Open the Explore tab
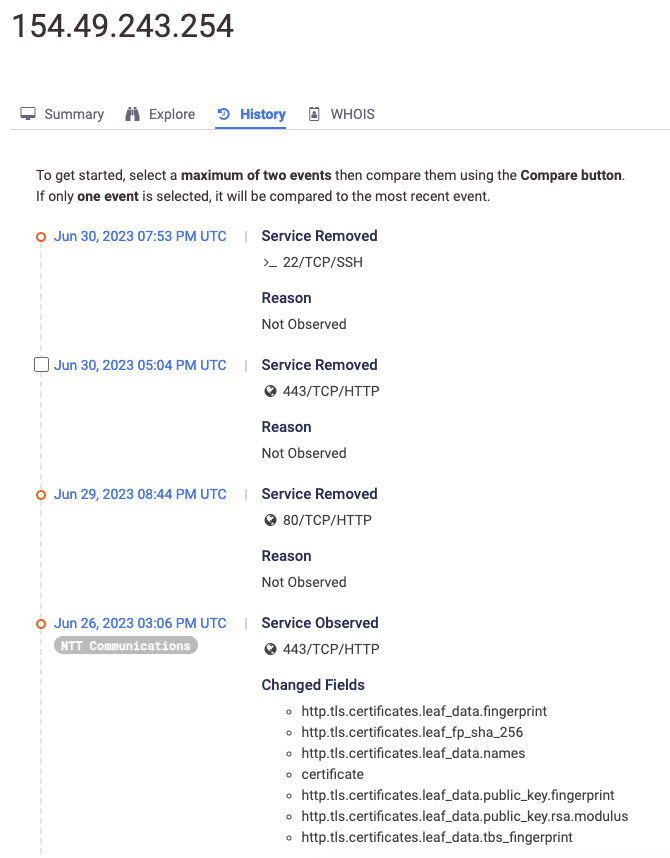This screenshot has height=858, width=670. coord(171,114)
